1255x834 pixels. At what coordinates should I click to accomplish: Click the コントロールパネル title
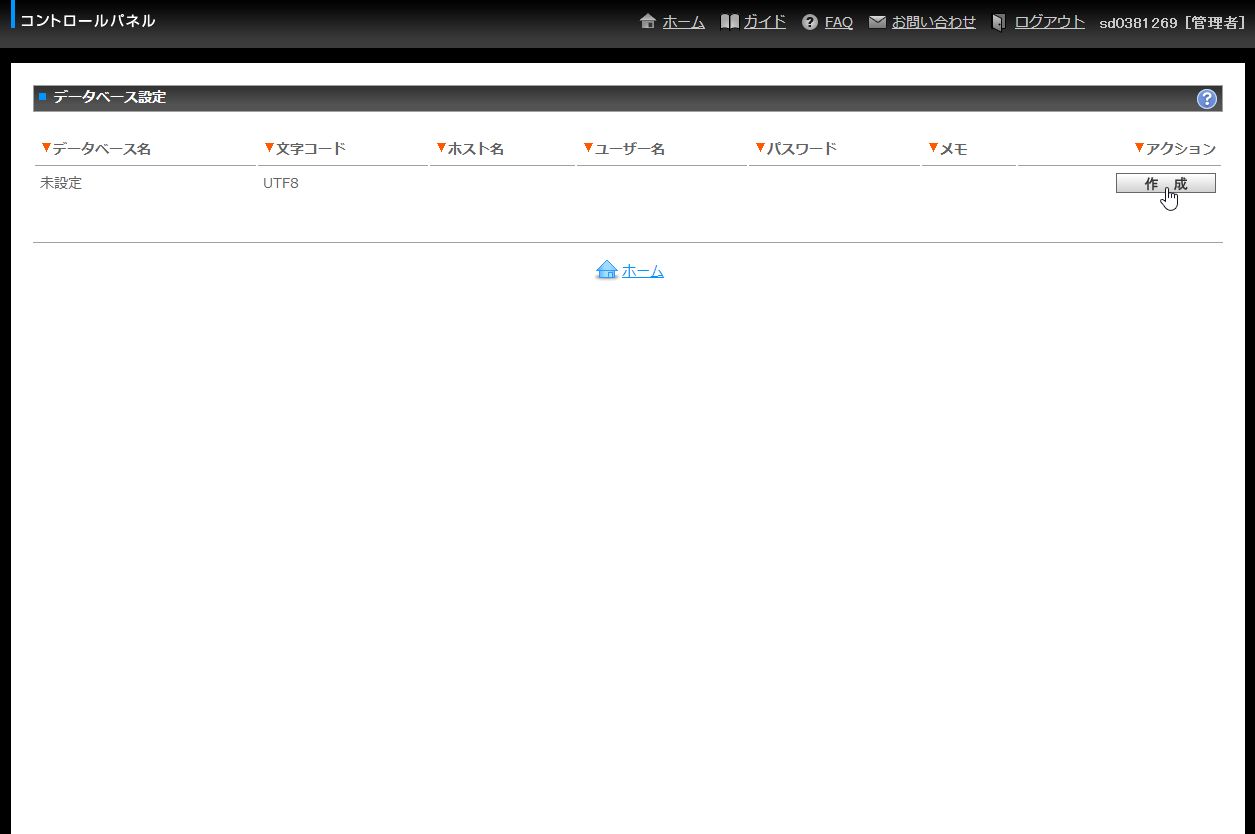88,21
